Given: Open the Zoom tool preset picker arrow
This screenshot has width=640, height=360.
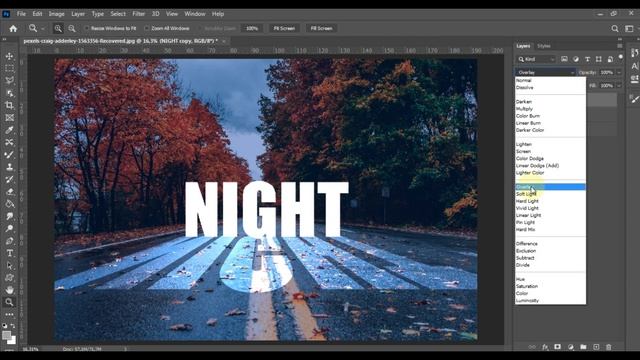Looking at the screenshot, I should pos(42,29).
